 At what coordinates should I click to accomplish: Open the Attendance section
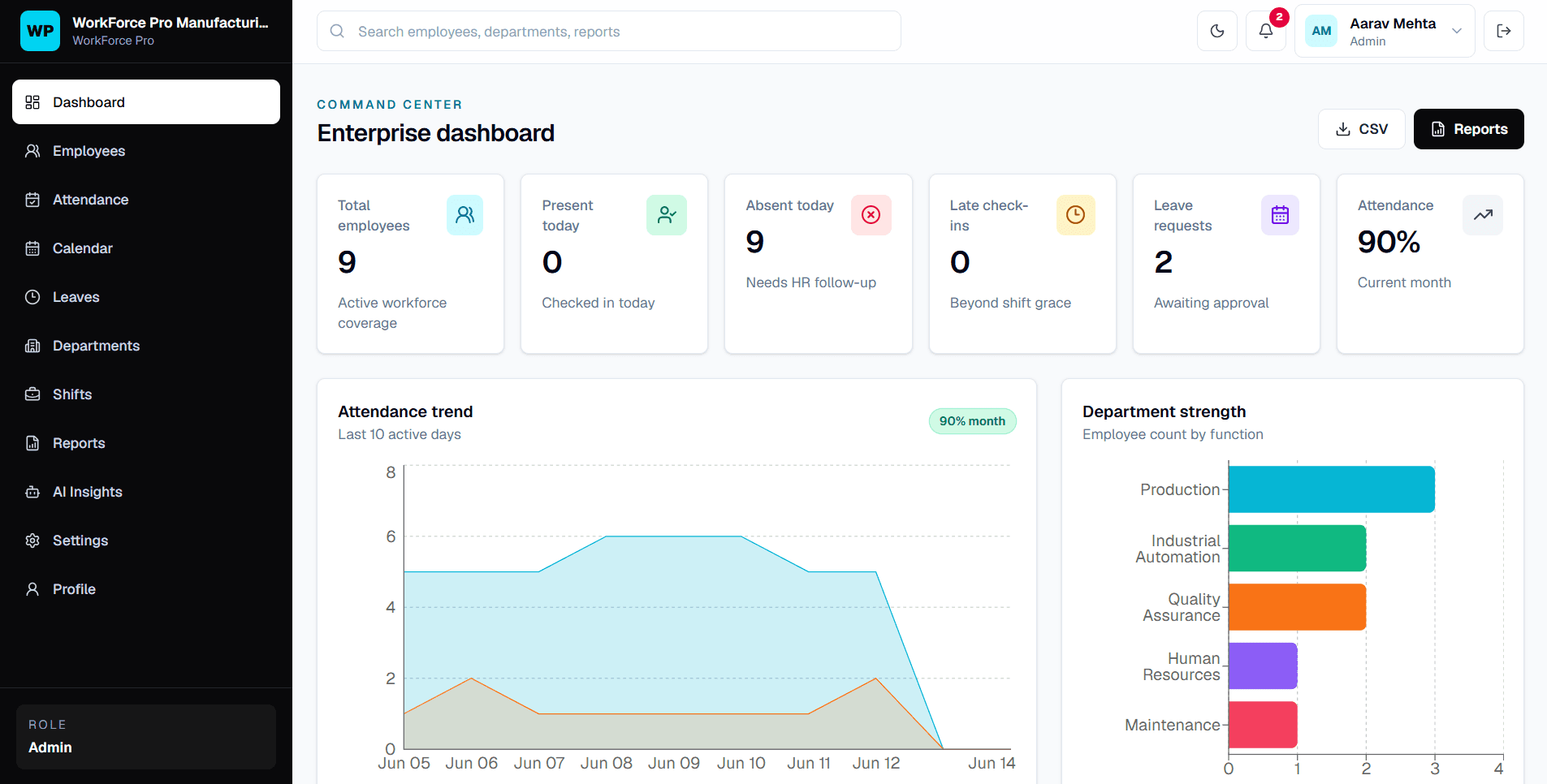146,200
